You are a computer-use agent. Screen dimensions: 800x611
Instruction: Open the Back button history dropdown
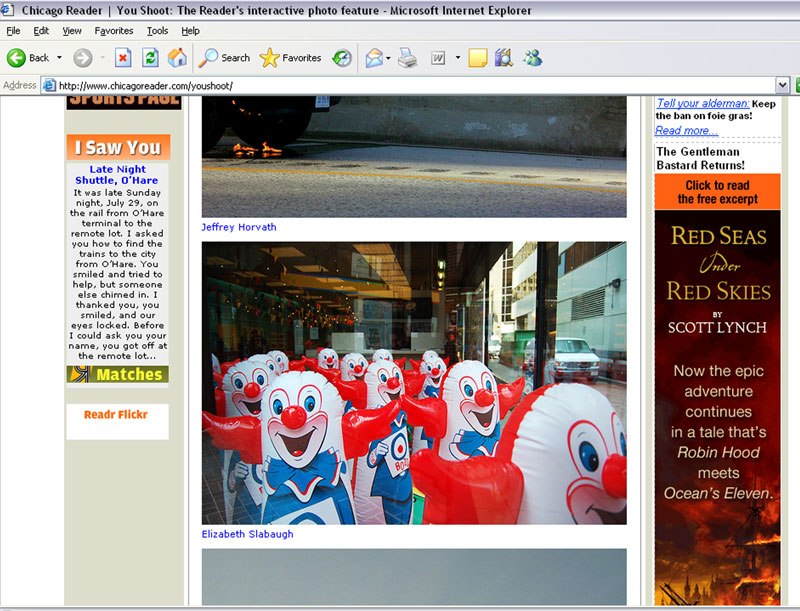59,58
